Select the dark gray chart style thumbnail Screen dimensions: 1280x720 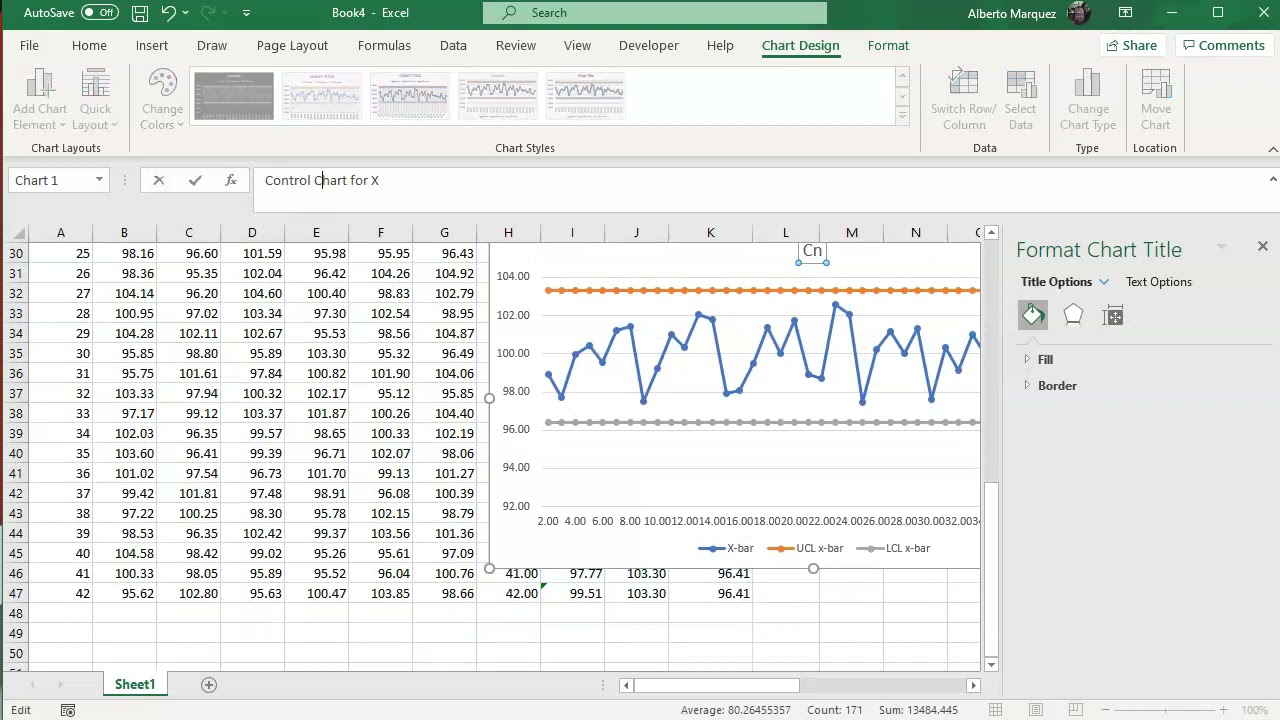click(234, 96)
